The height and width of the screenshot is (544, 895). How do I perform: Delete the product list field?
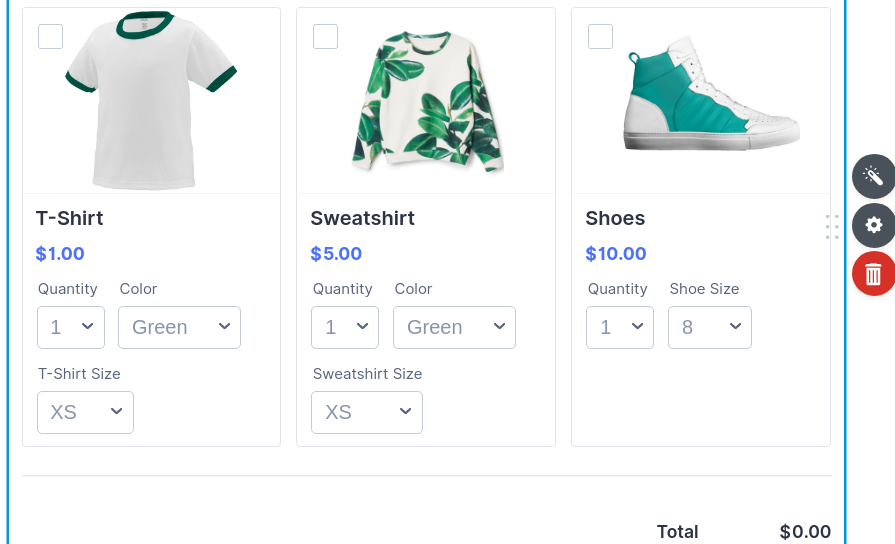coord(873,273)
